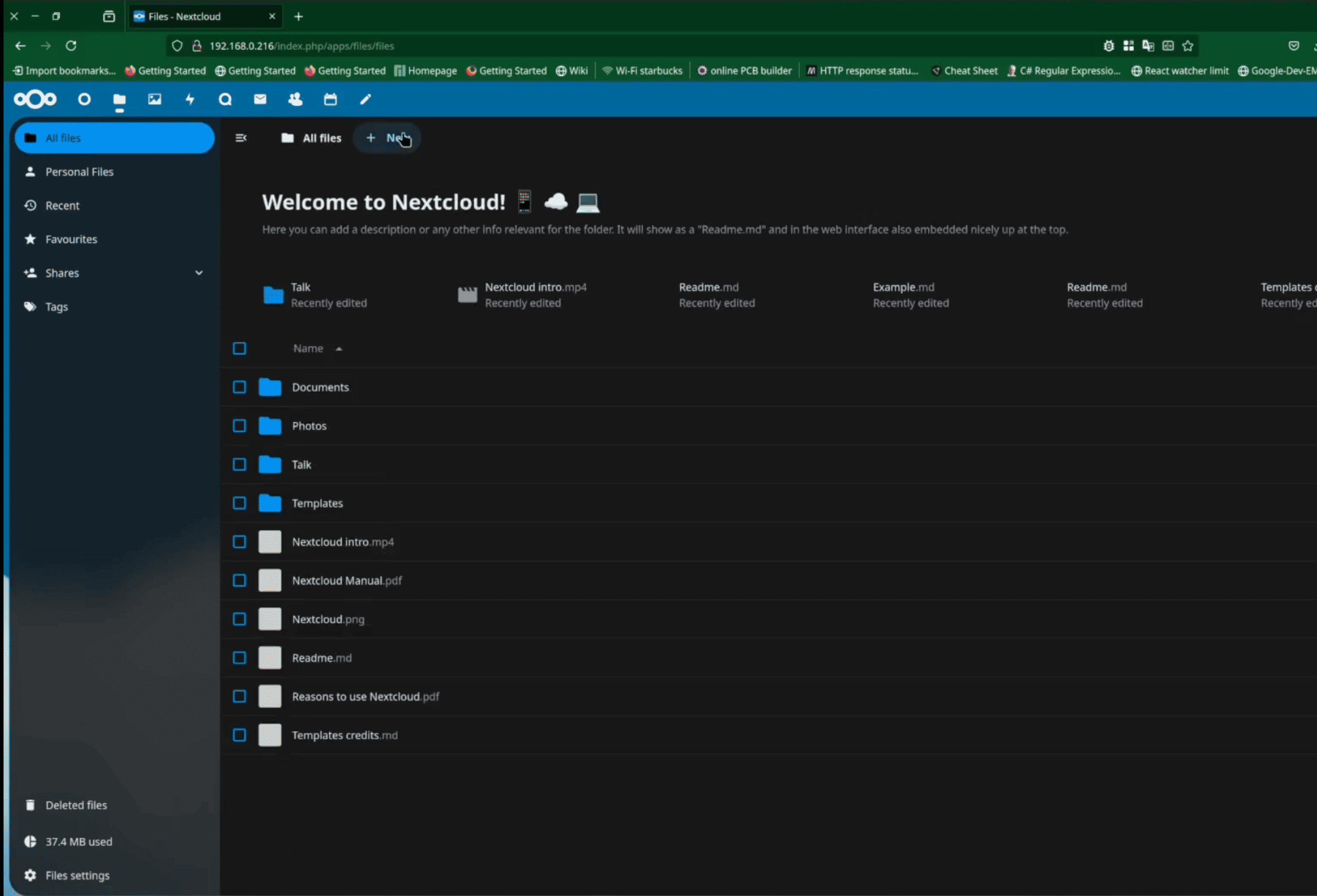Check the Readme.md row checkbox

point(239,658)
